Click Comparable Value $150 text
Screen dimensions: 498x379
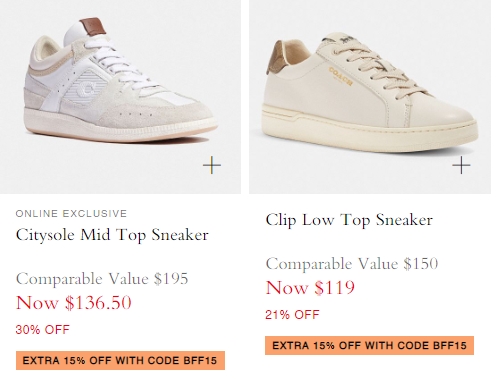pos(352,264)
